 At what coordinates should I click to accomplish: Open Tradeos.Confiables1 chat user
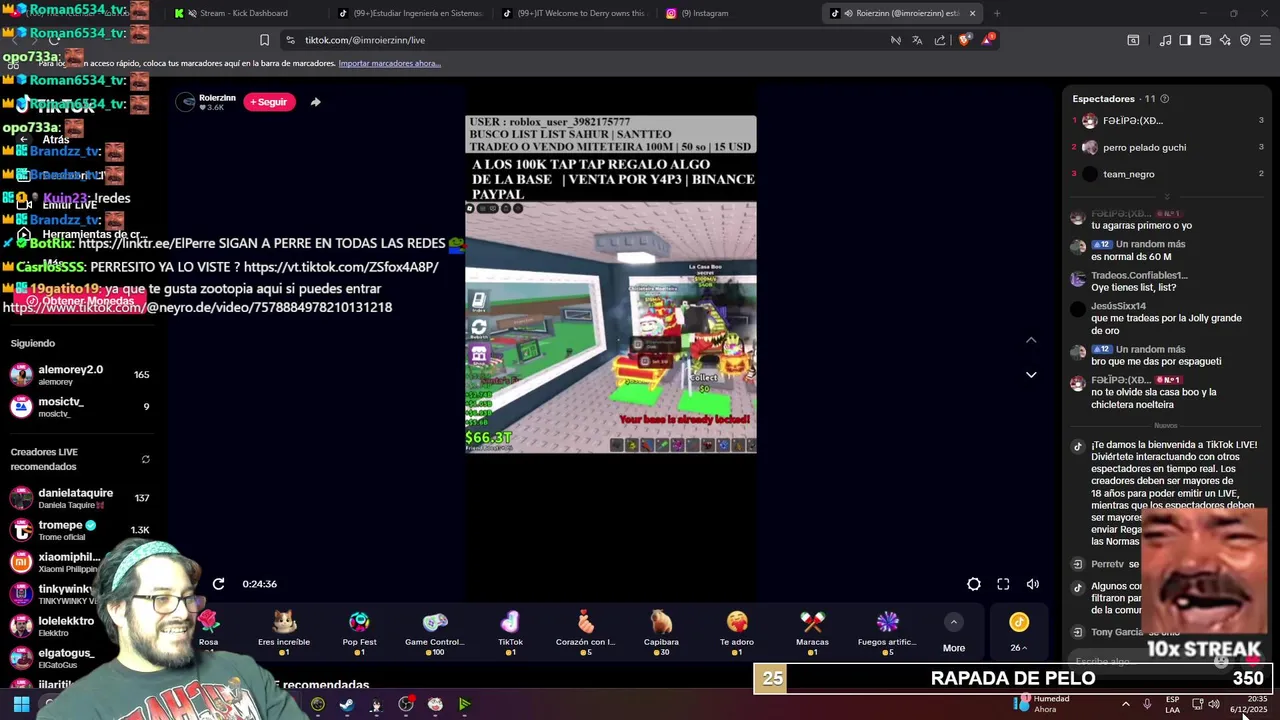(1139, 275)
